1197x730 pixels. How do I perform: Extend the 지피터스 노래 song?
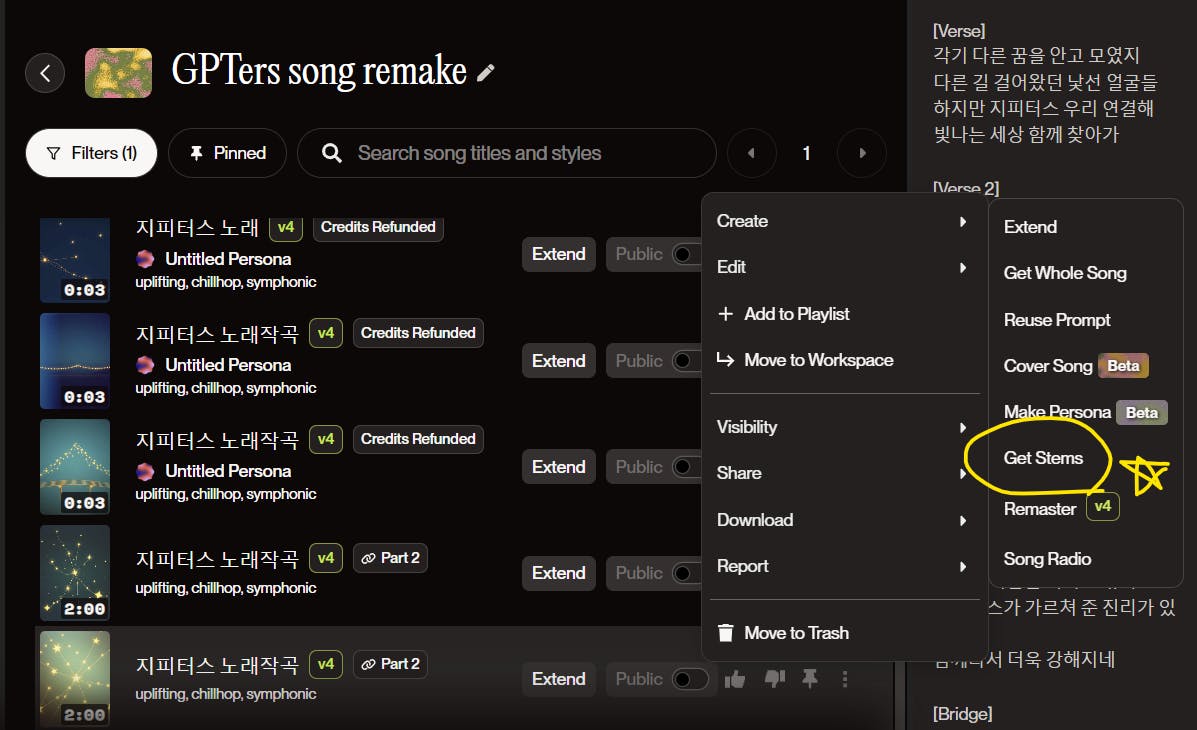(x=559, y=254)
